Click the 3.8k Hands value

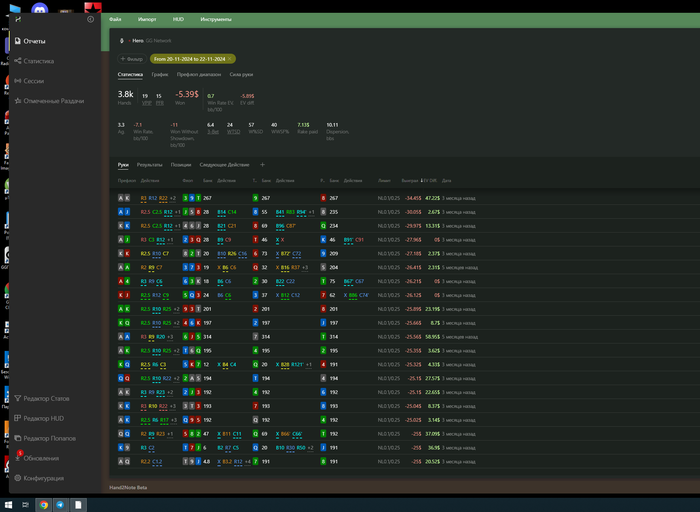(125, 94)
